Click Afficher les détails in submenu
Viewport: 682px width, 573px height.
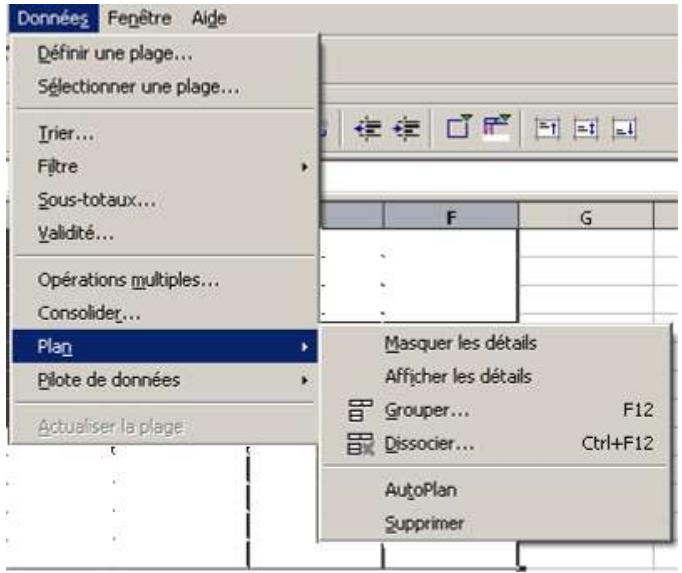(495, 376)
